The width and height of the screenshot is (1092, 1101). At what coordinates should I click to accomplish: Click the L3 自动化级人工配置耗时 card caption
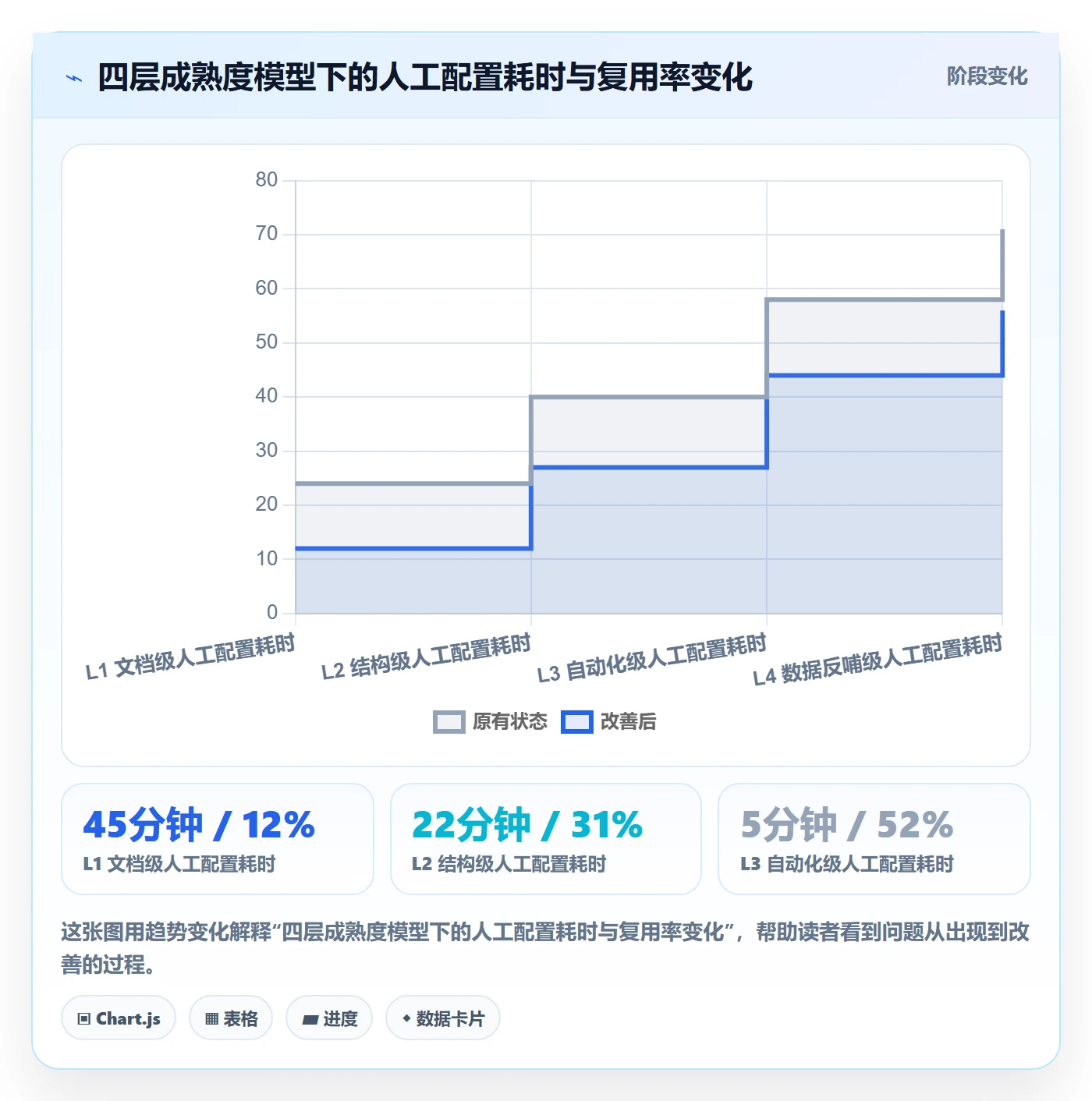click(847, 864)
